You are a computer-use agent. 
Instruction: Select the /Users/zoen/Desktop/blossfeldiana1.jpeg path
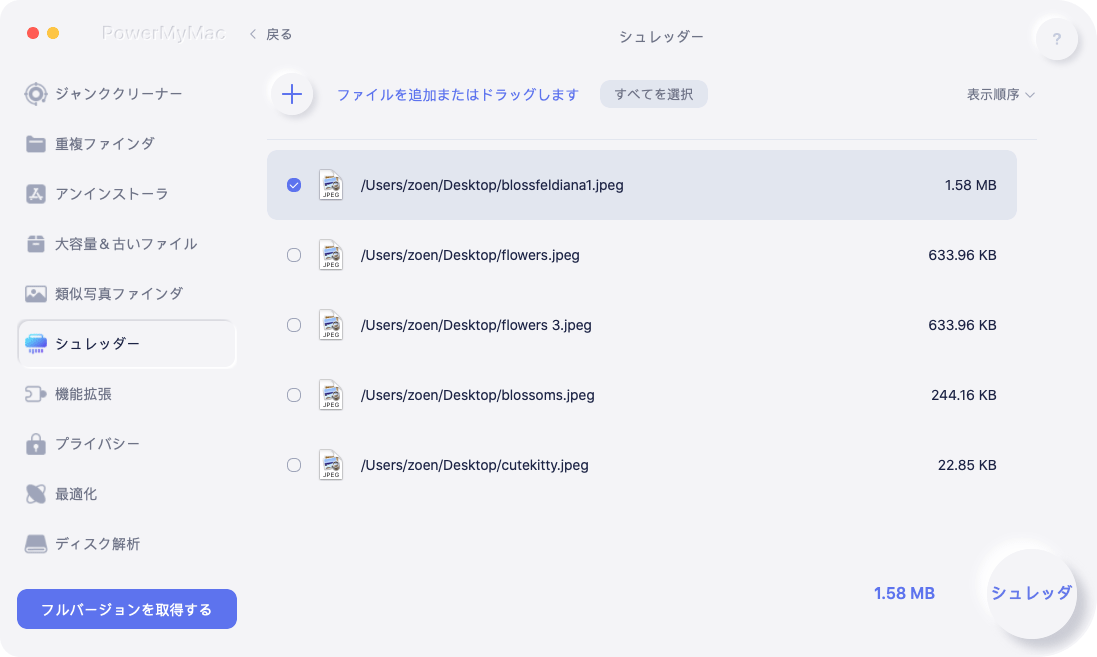point(492,185)
